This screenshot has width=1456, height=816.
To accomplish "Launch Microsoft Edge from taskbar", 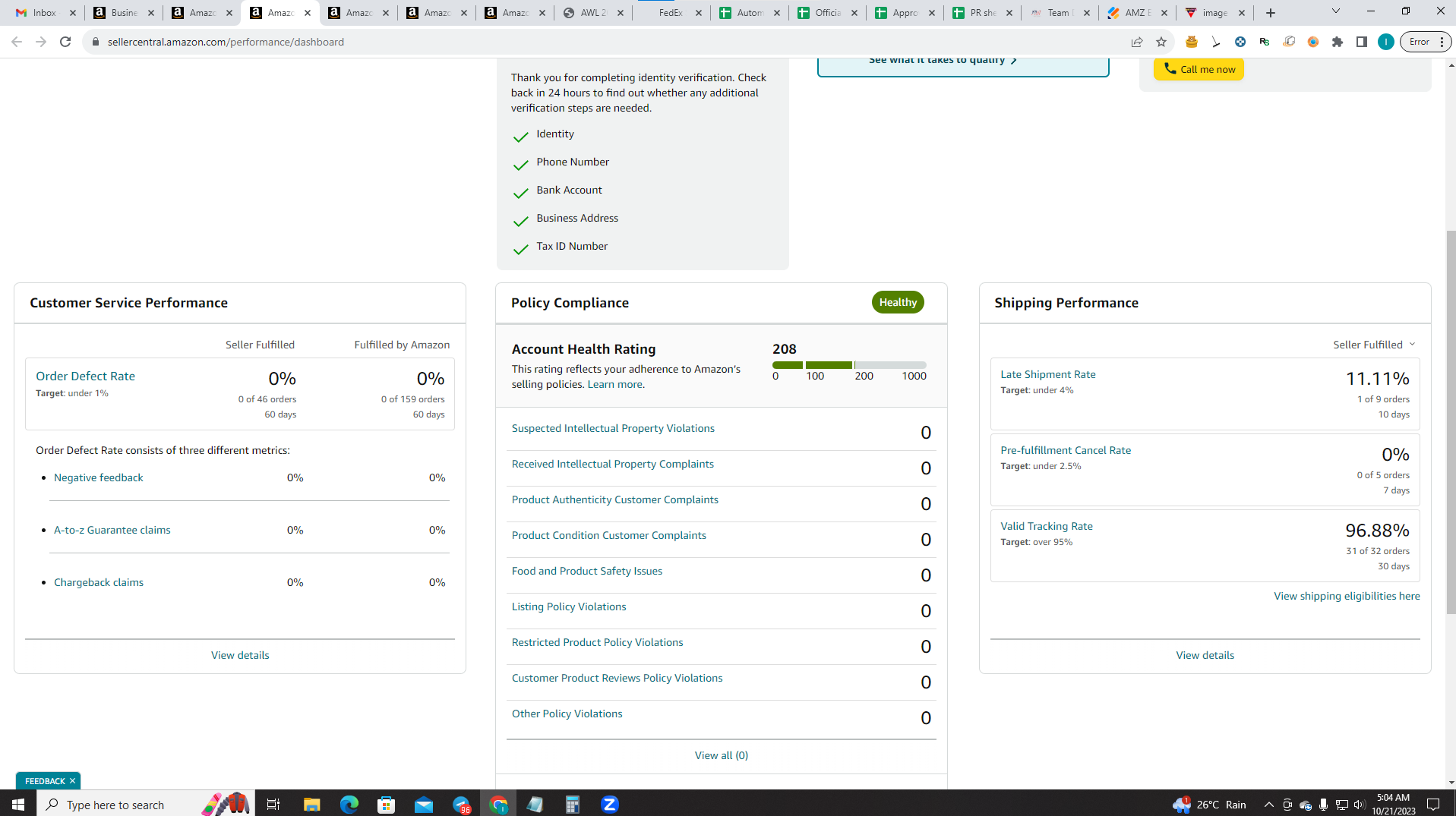I will (x=349, y=804).
